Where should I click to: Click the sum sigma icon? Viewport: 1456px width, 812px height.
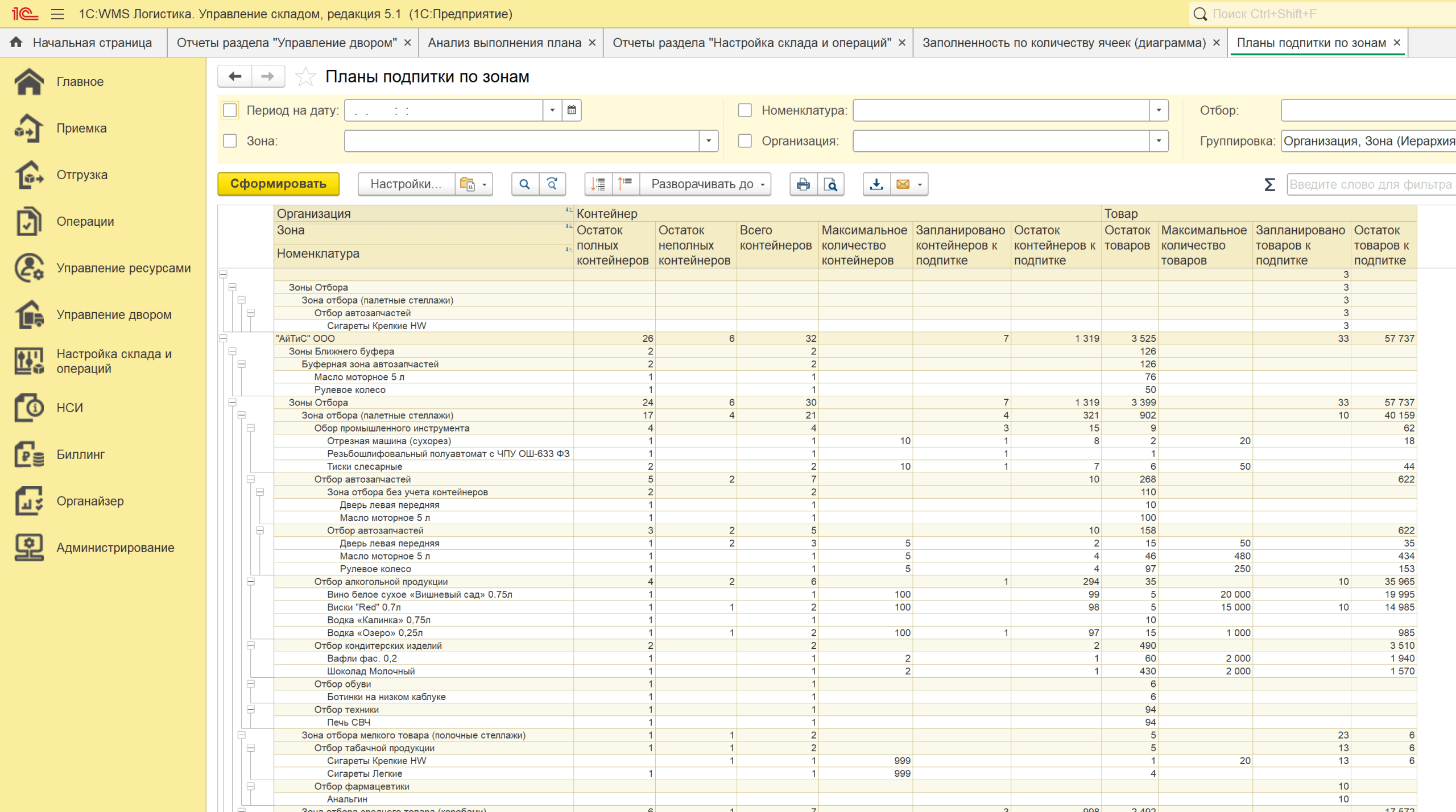tap(1269, 184)
